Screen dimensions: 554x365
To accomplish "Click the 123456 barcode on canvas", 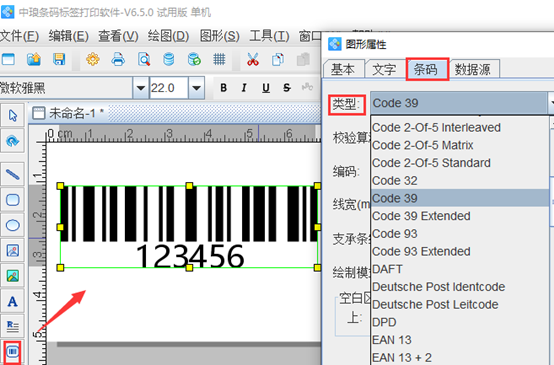I will click(189, 227).
